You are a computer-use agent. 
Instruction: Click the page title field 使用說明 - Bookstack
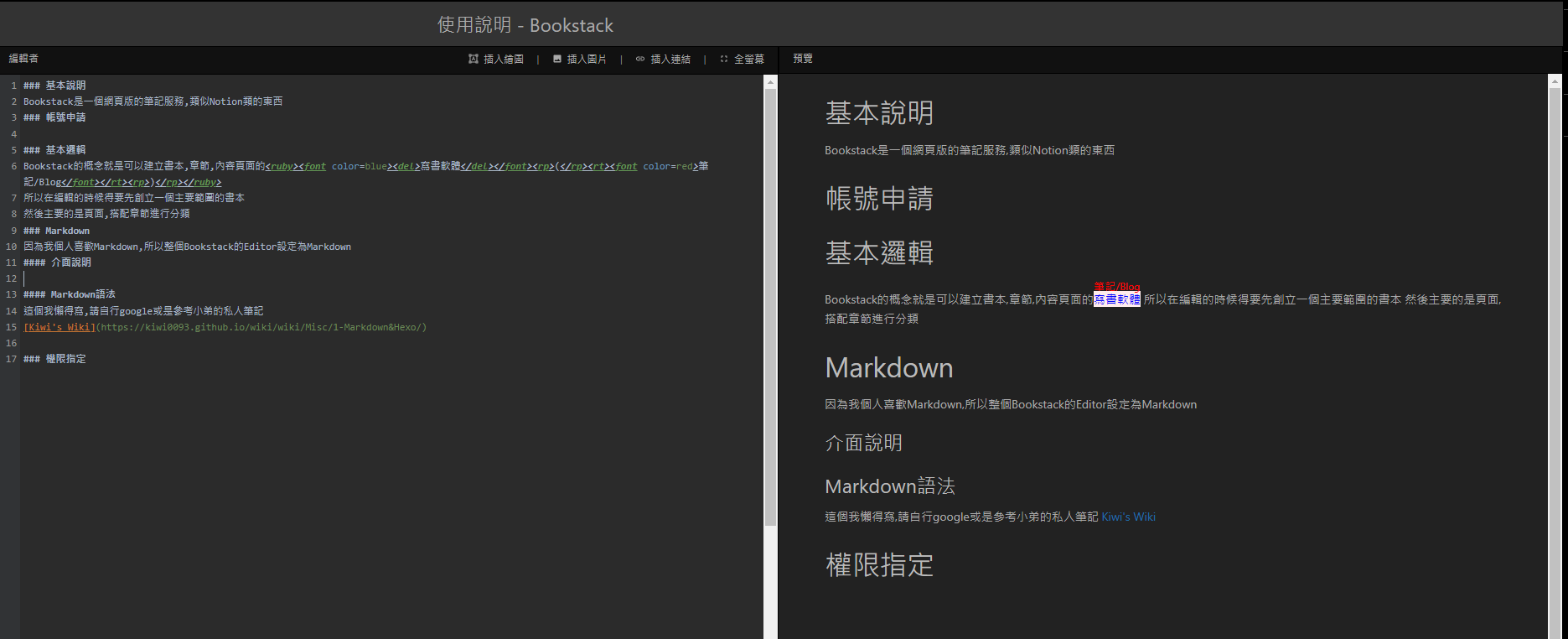point(525,25)
